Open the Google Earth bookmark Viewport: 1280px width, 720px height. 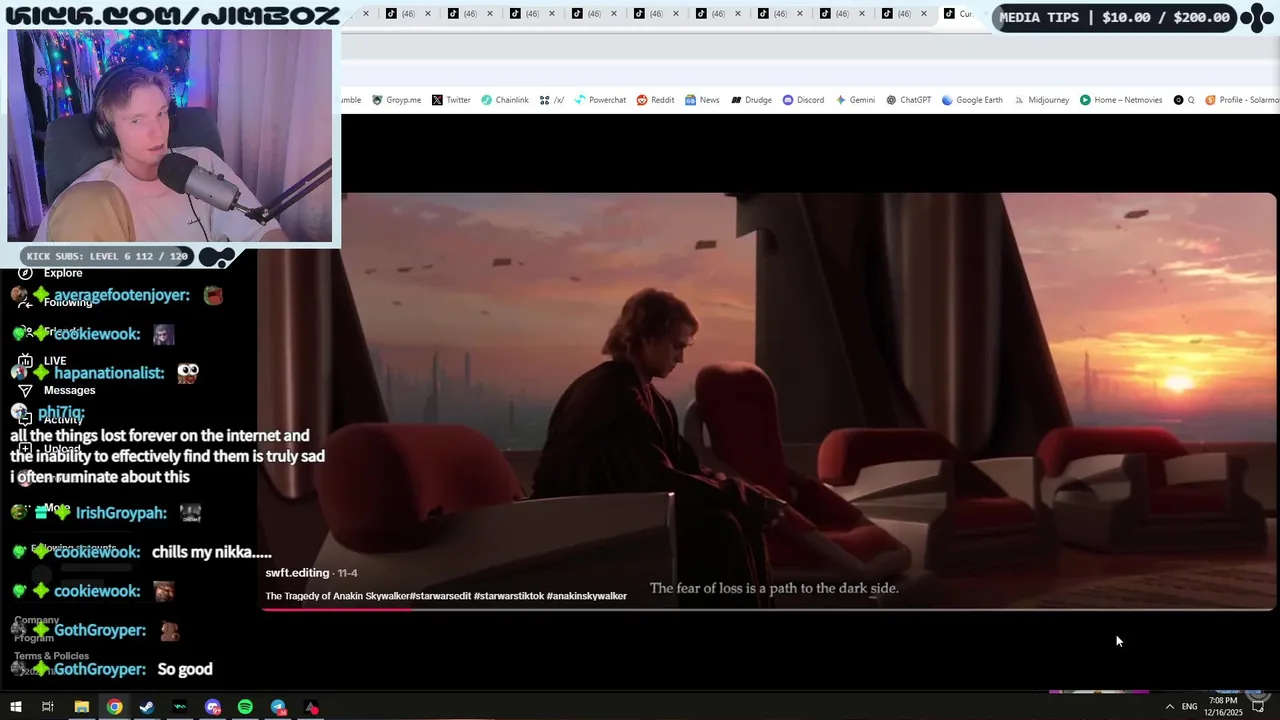click(x=971, y=100)
